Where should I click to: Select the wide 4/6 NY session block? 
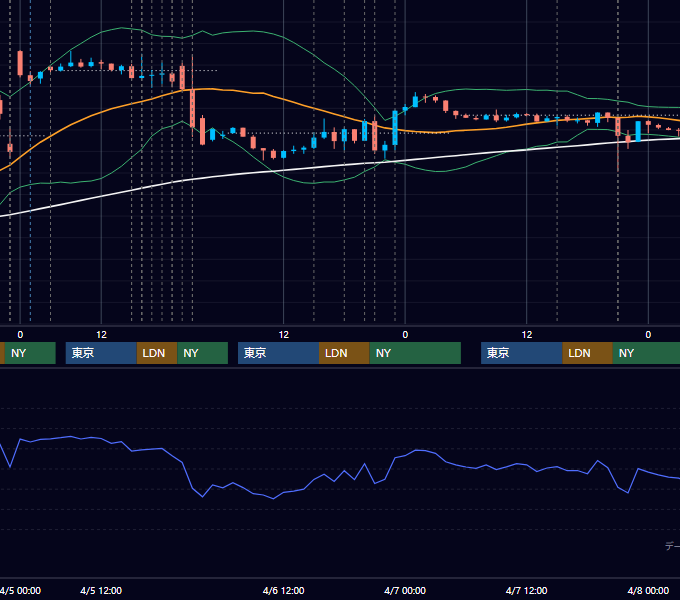point(415,353)
